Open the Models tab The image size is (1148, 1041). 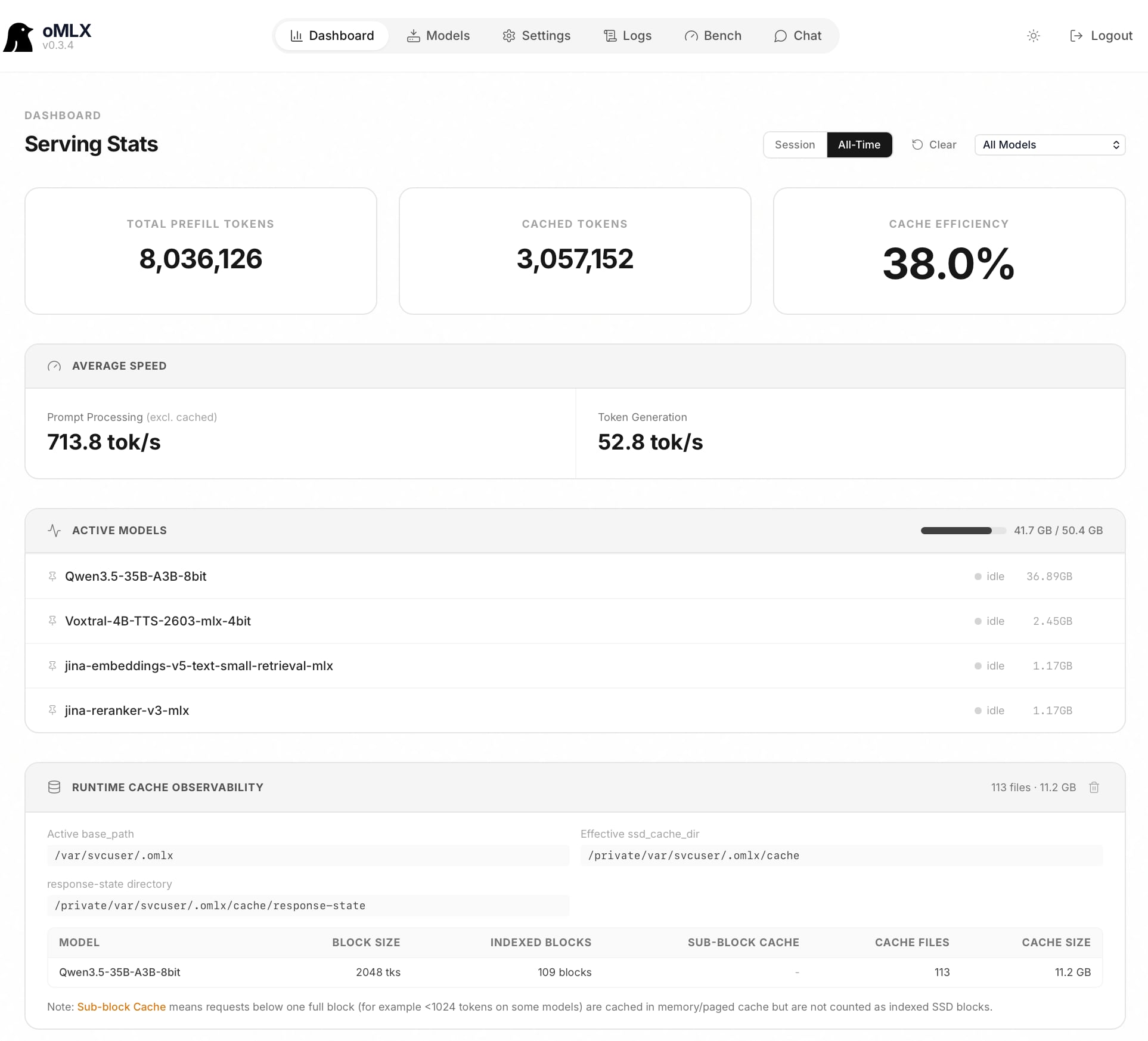pos(439,36)
